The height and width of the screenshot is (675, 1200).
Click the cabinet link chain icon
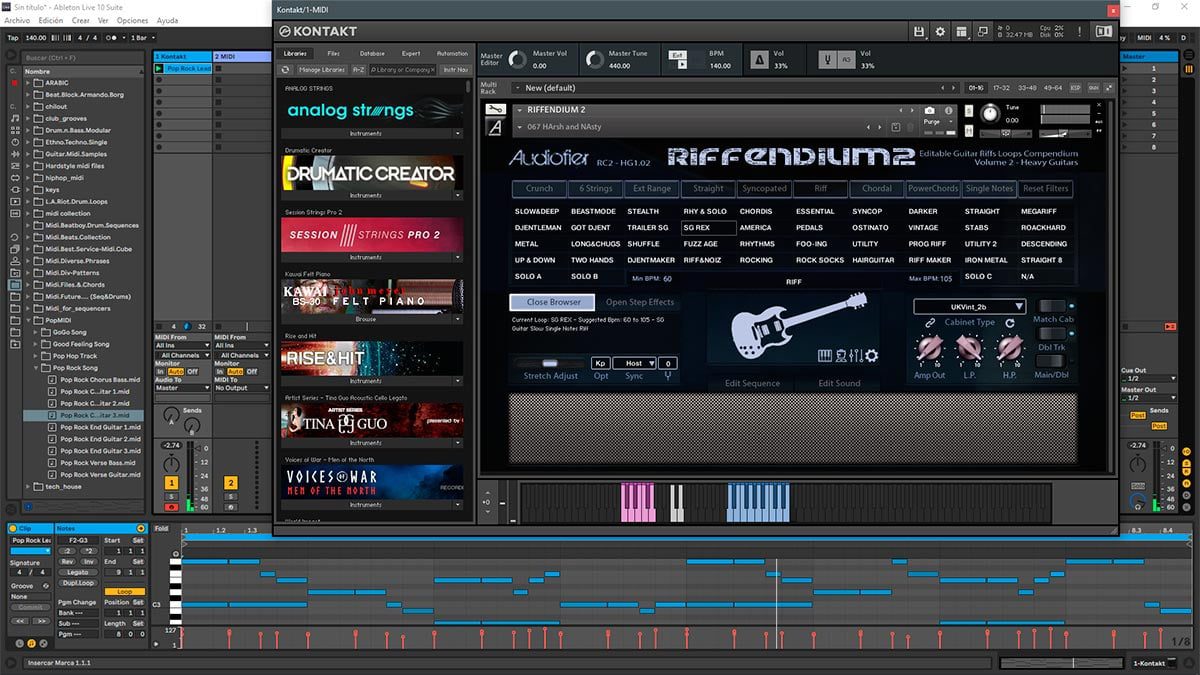point(930,323)
